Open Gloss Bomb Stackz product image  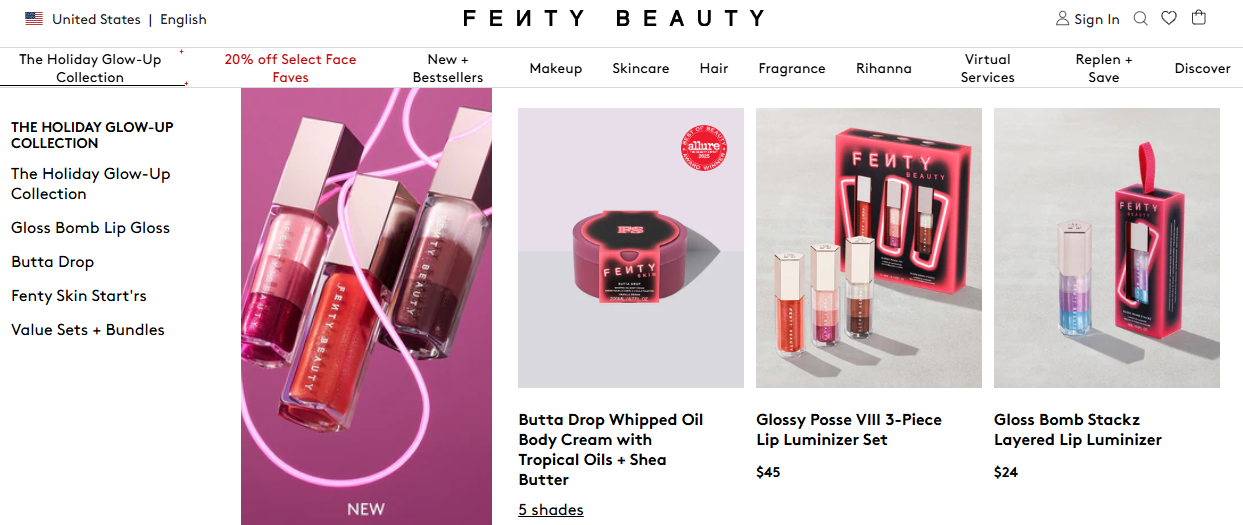click(x=1107, y=247)
